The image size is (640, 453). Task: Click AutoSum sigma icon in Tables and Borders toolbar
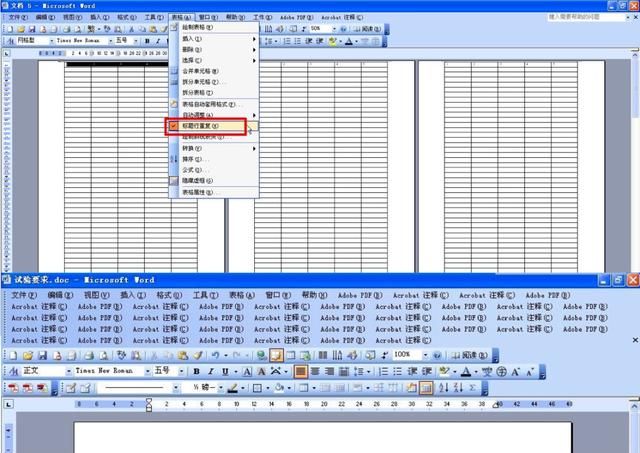click(x=473, y=388)
